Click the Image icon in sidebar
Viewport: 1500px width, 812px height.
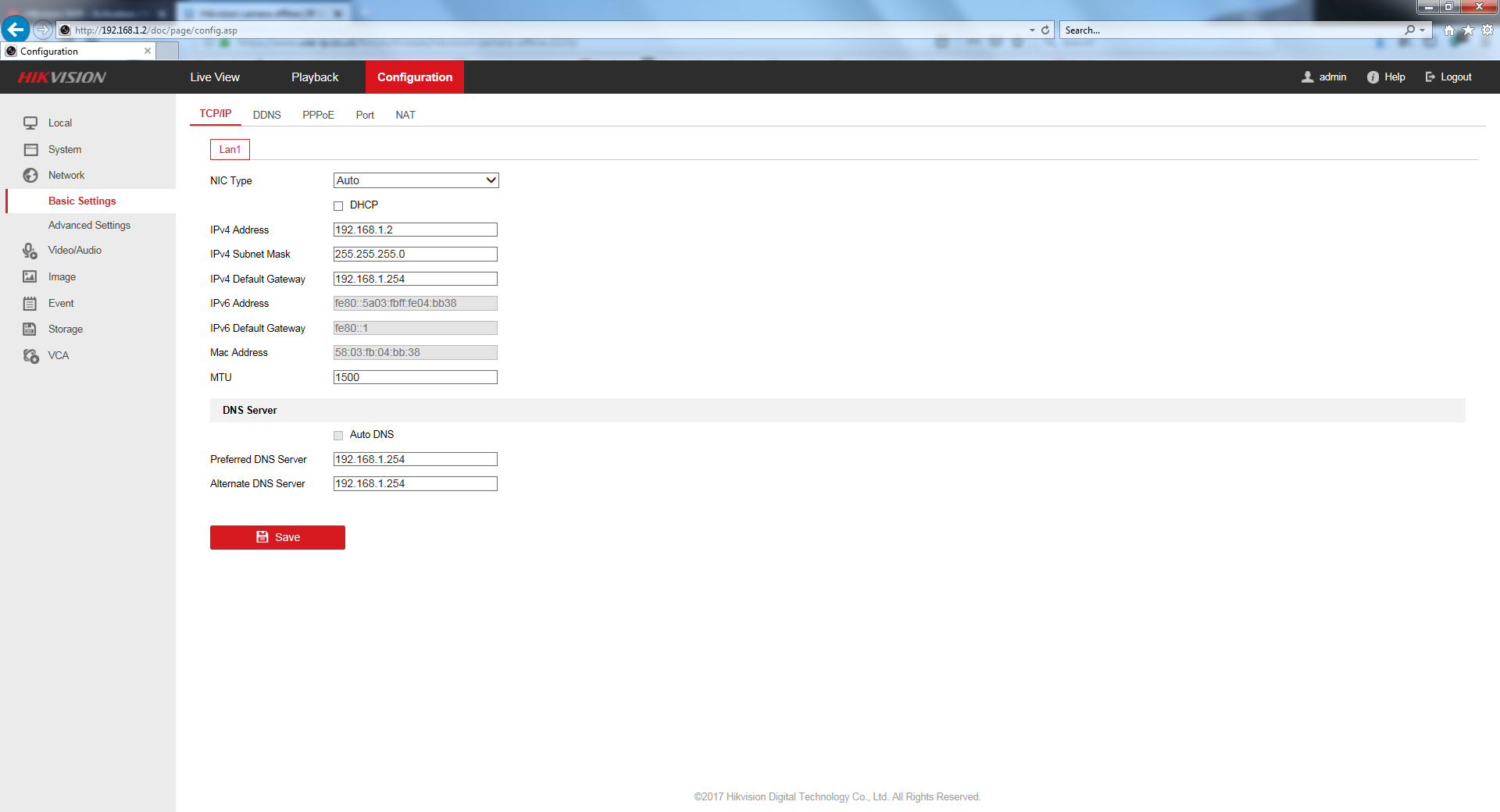tap(30, 276)
